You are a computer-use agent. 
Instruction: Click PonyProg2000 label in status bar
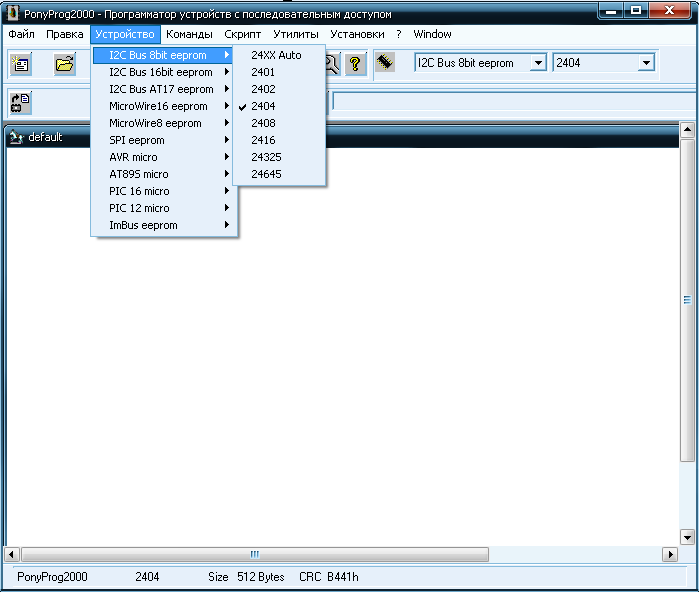52,577
